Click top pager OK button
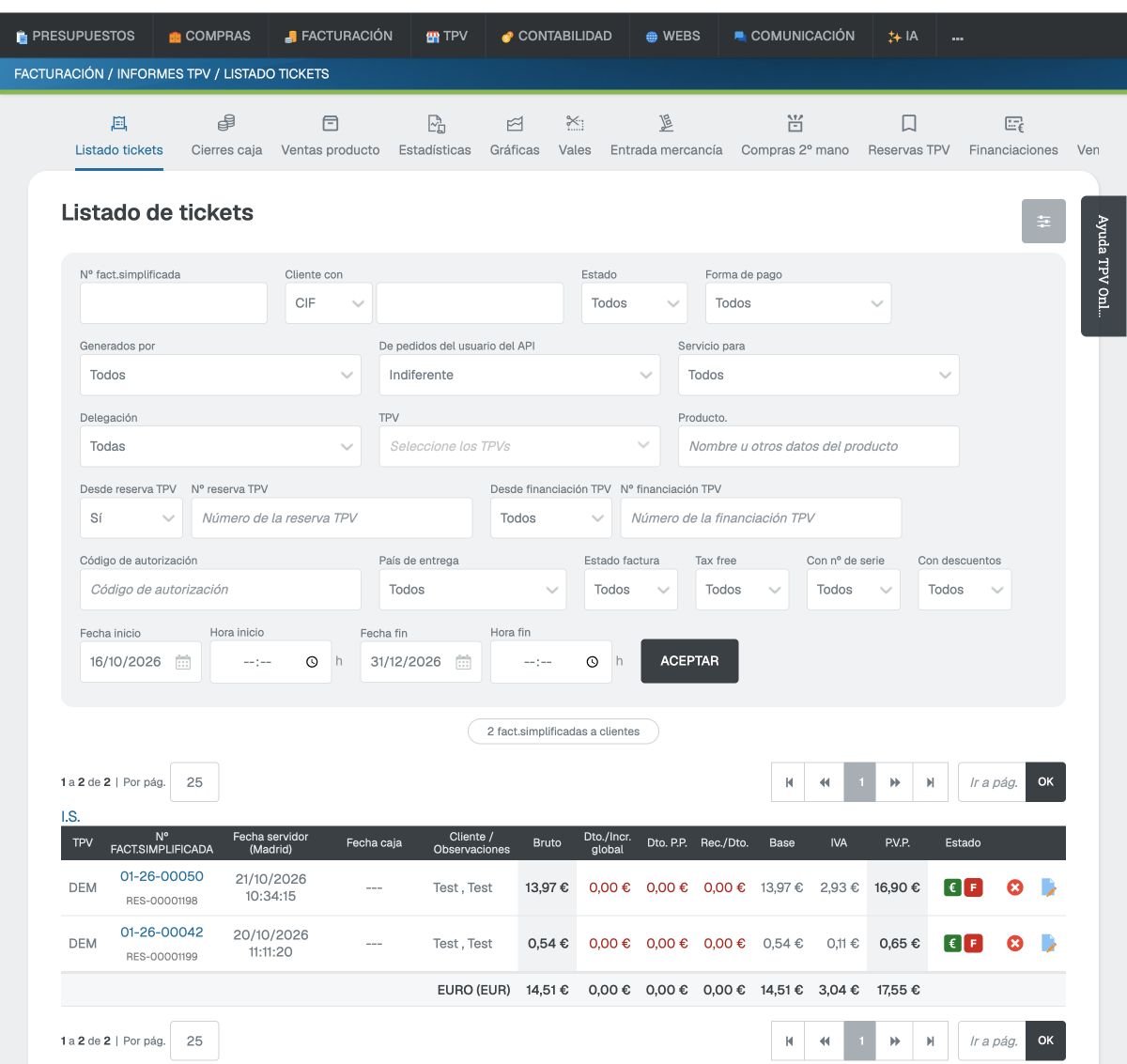This screenshot has height=1064, width=1127. point(1045,782)
